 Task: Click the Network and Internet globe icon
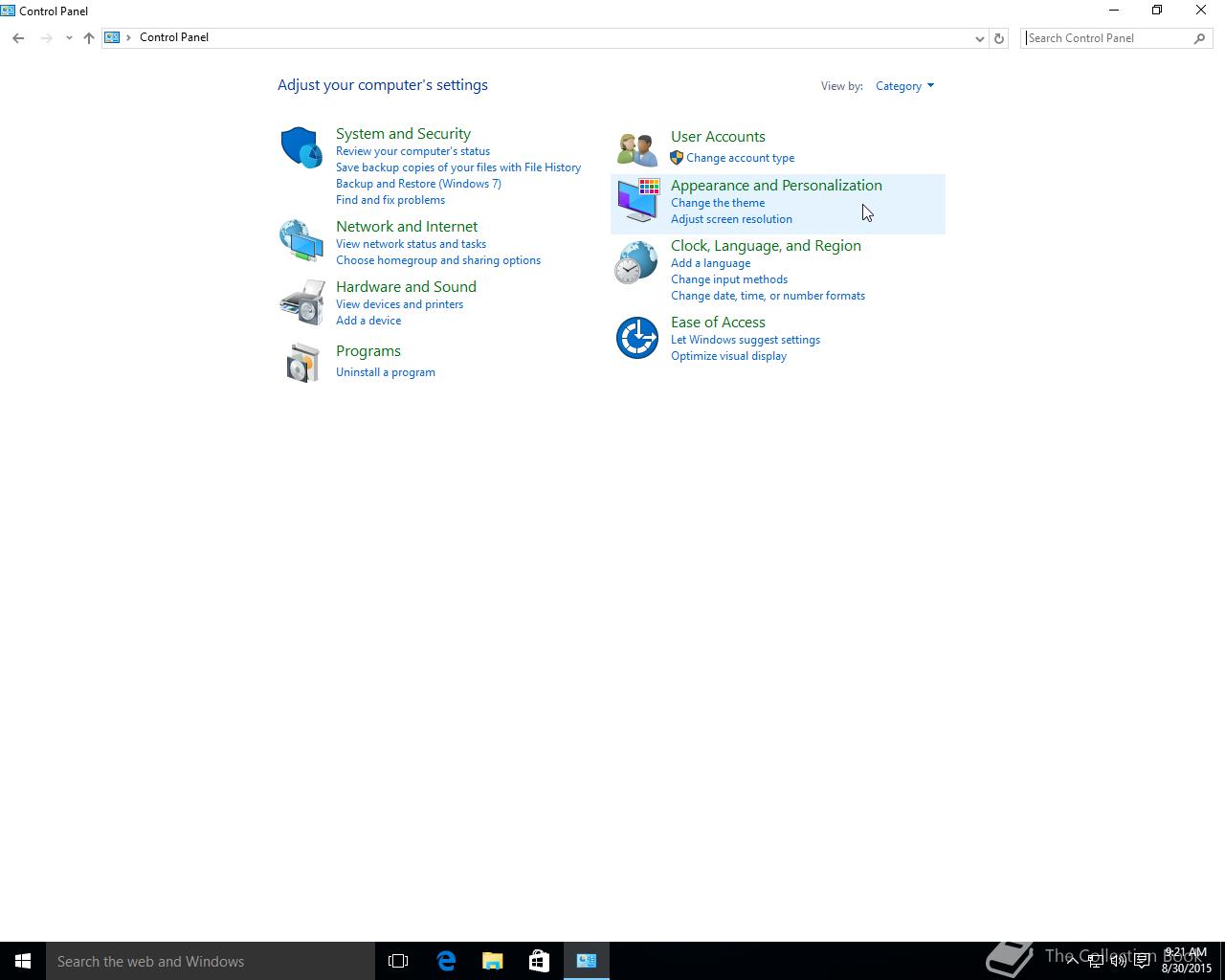[x=301, y=240]
